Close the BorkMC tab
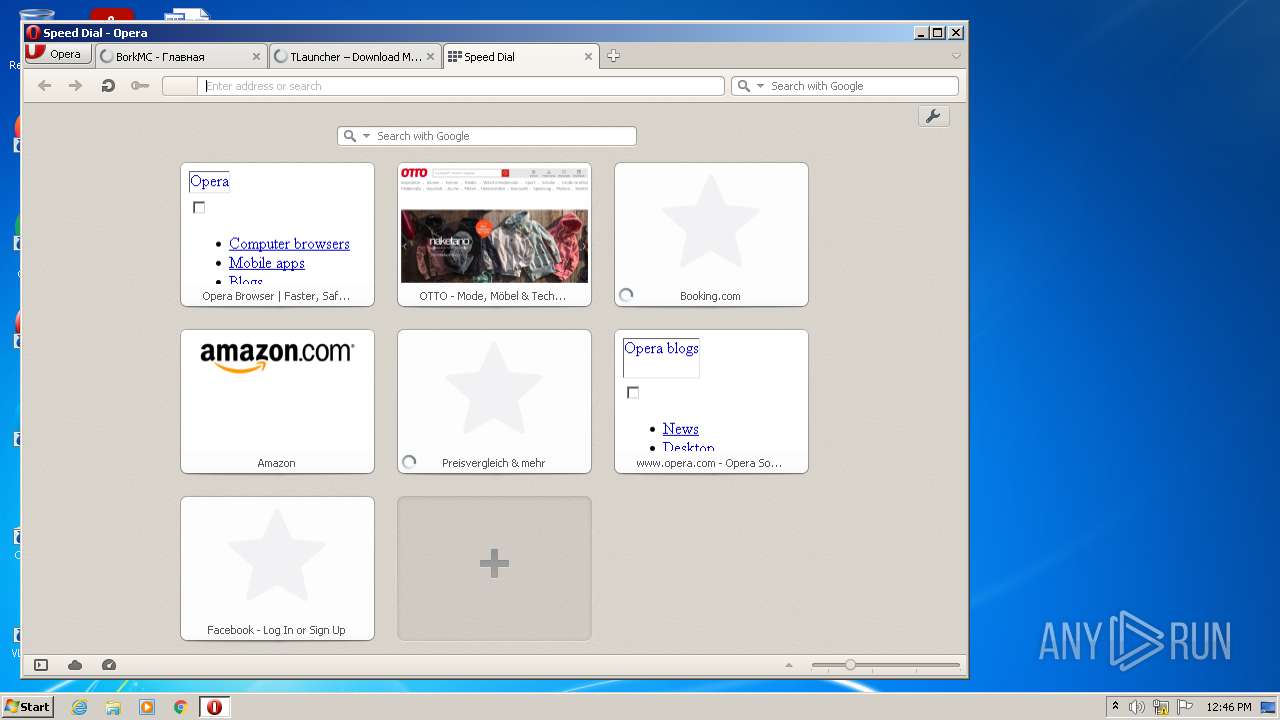The image size is (1280, 720). (x=257, y=57)
